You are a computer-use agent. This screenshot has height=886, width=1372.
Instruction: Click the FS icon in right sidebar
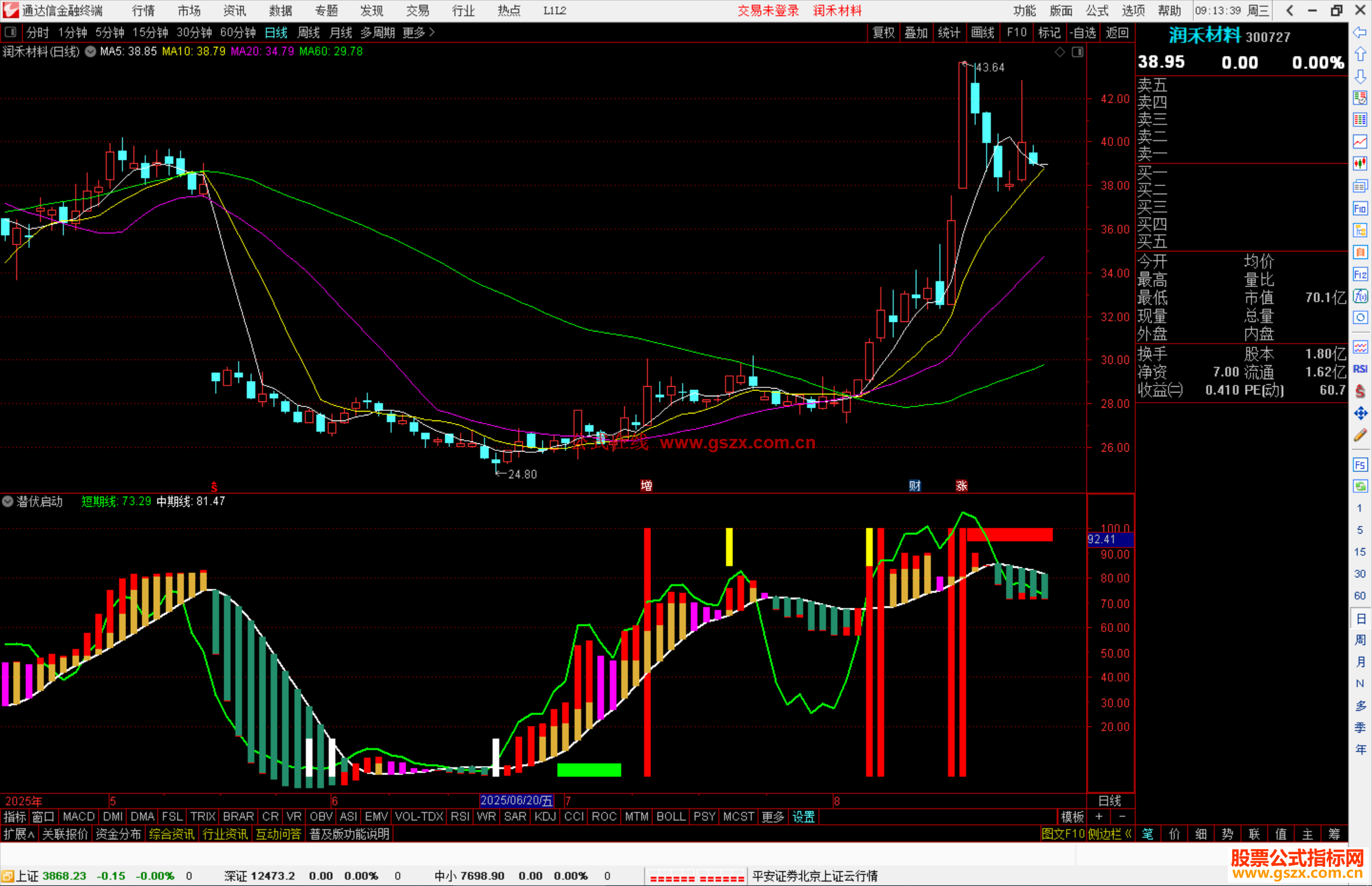point(1360,464)
